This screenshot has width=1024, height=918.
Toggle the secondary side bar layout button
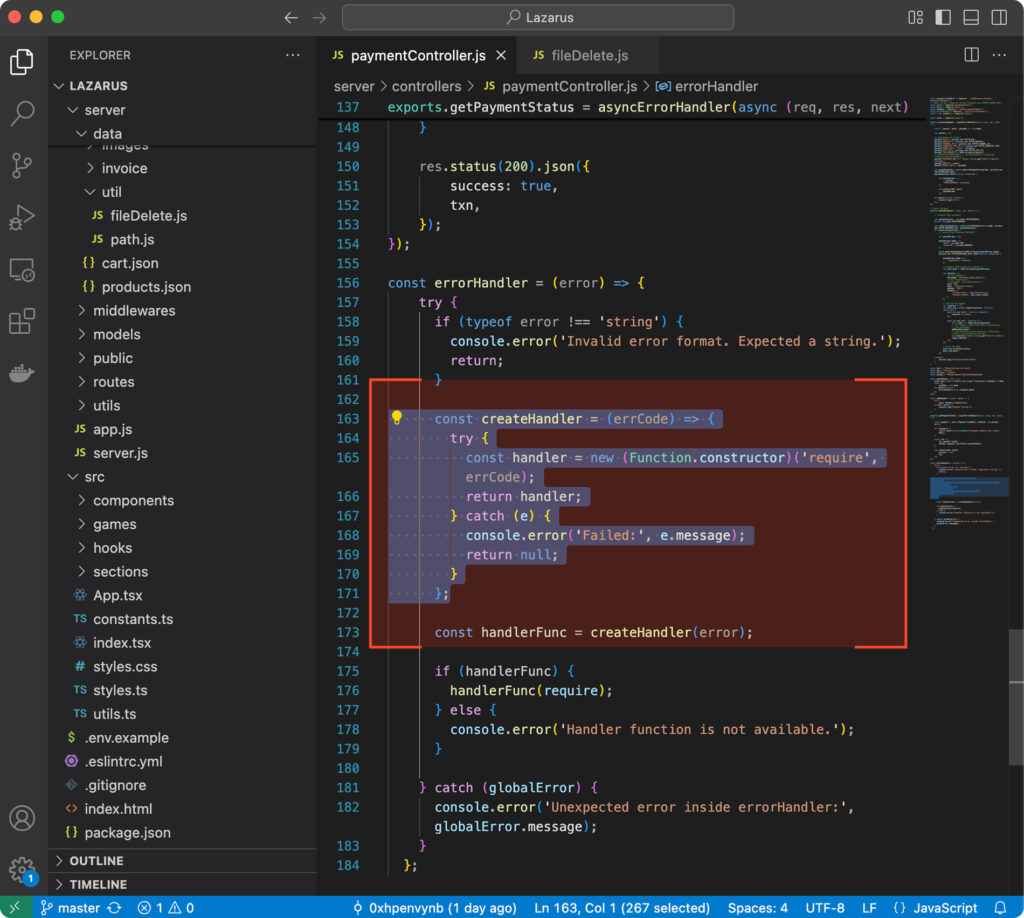(997, 18)
